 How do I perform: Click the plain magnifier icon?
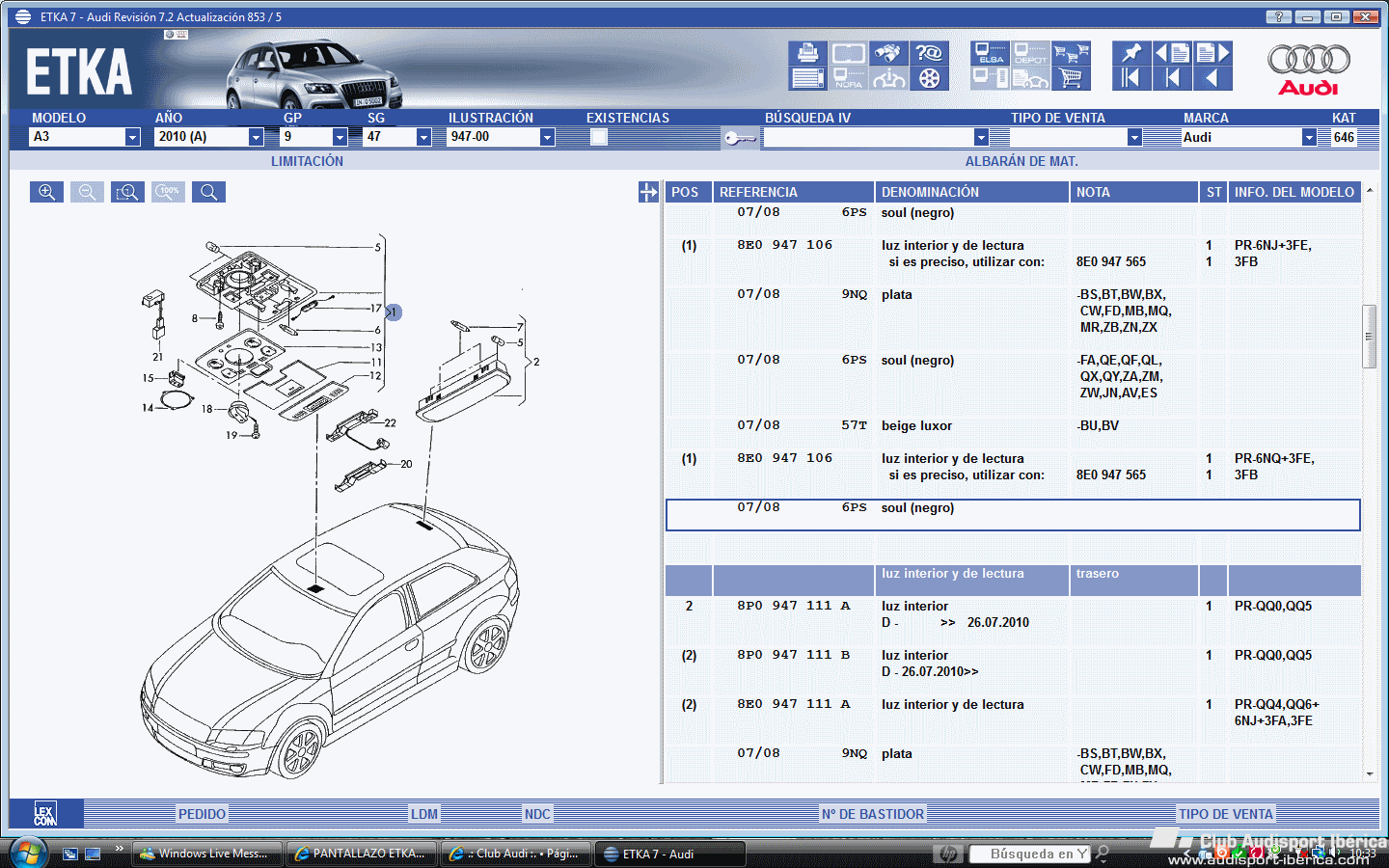click(208, 192)
